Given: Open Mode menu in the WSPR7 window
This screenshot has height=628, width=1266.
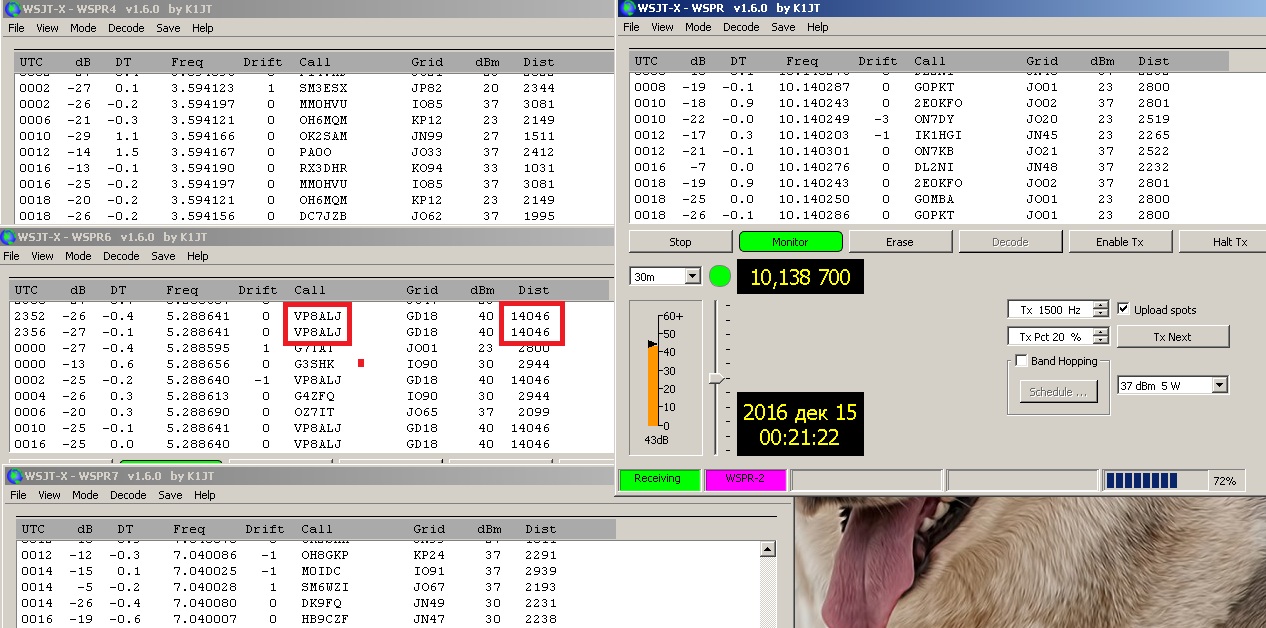Looking at the screenshot, I should pyautogui.click(x=85, y=495).
